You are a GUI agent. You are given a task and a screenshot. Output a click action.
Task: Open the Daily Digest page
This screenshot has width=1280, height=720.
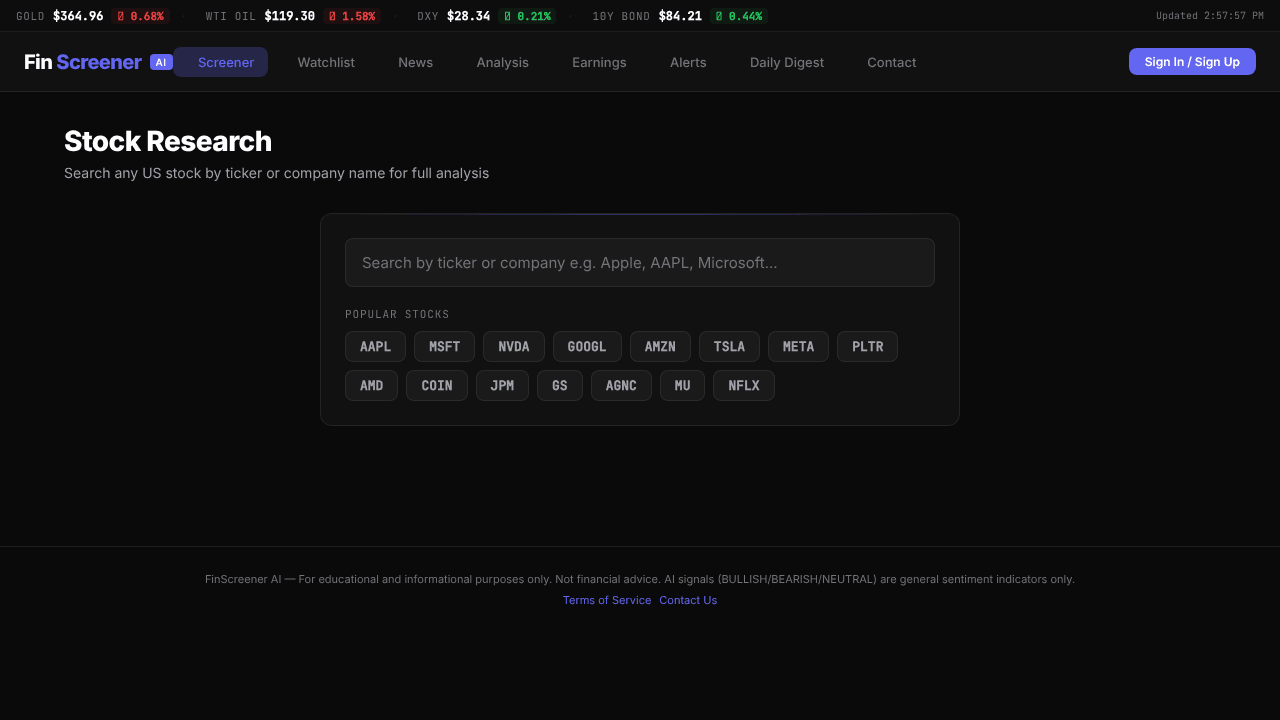click(787, 62)
